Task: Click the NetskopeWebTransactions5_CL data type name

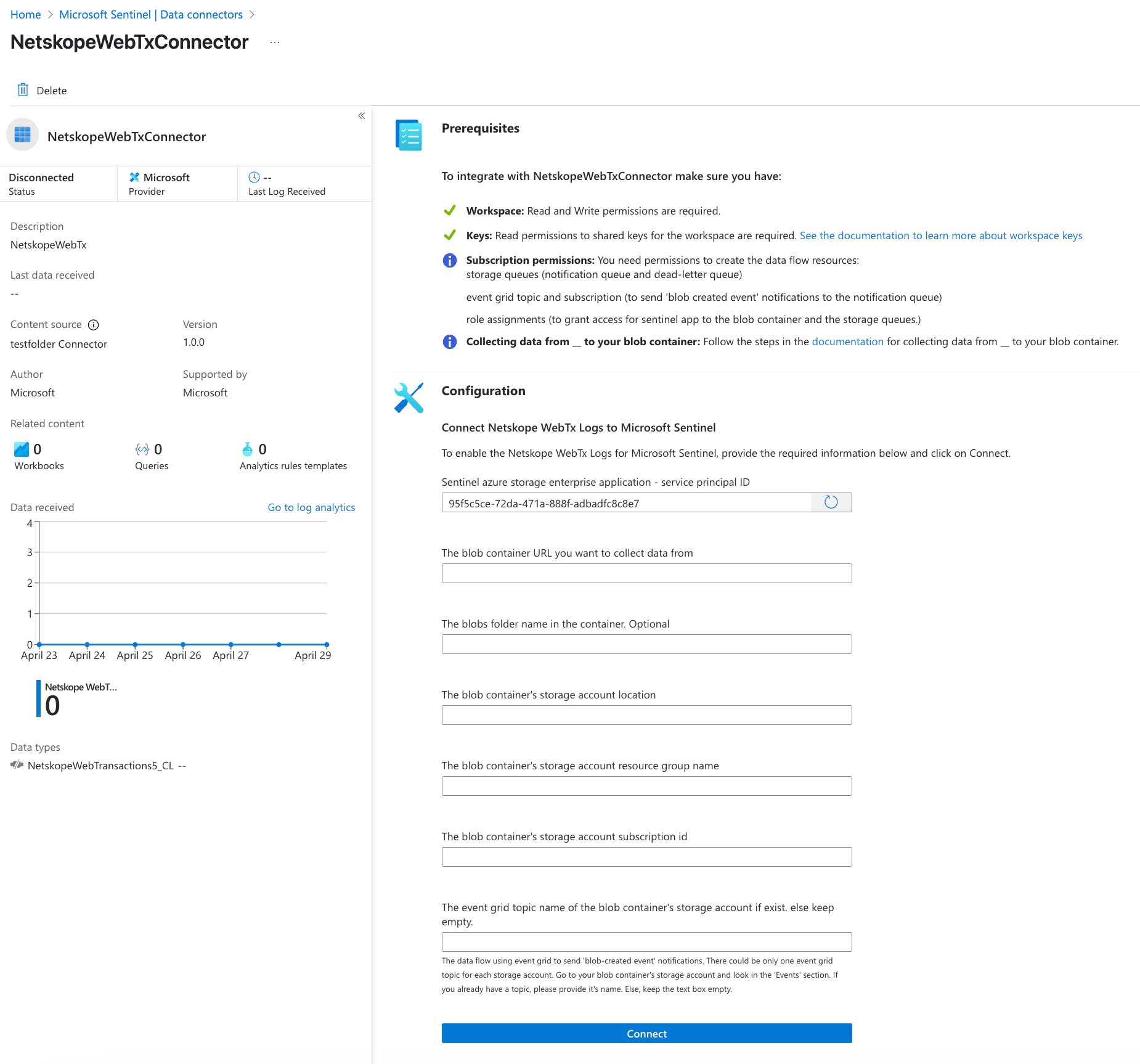Action: (x=100, y=766)
